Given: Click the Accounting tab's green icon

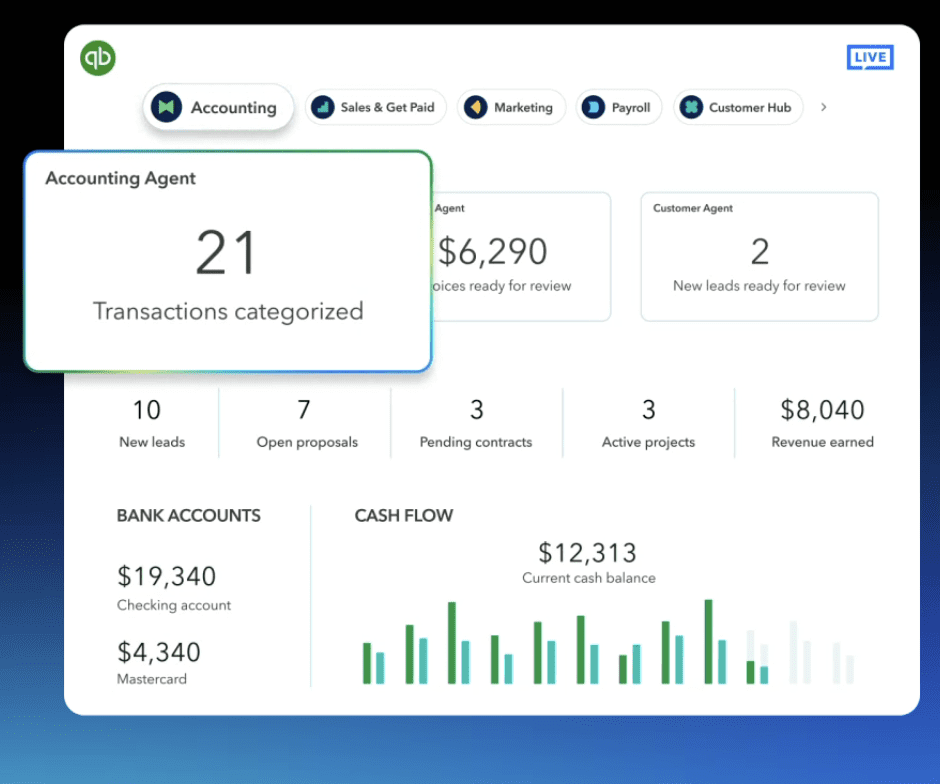Looking at the screenshot, I should click(x=166, y=107).
